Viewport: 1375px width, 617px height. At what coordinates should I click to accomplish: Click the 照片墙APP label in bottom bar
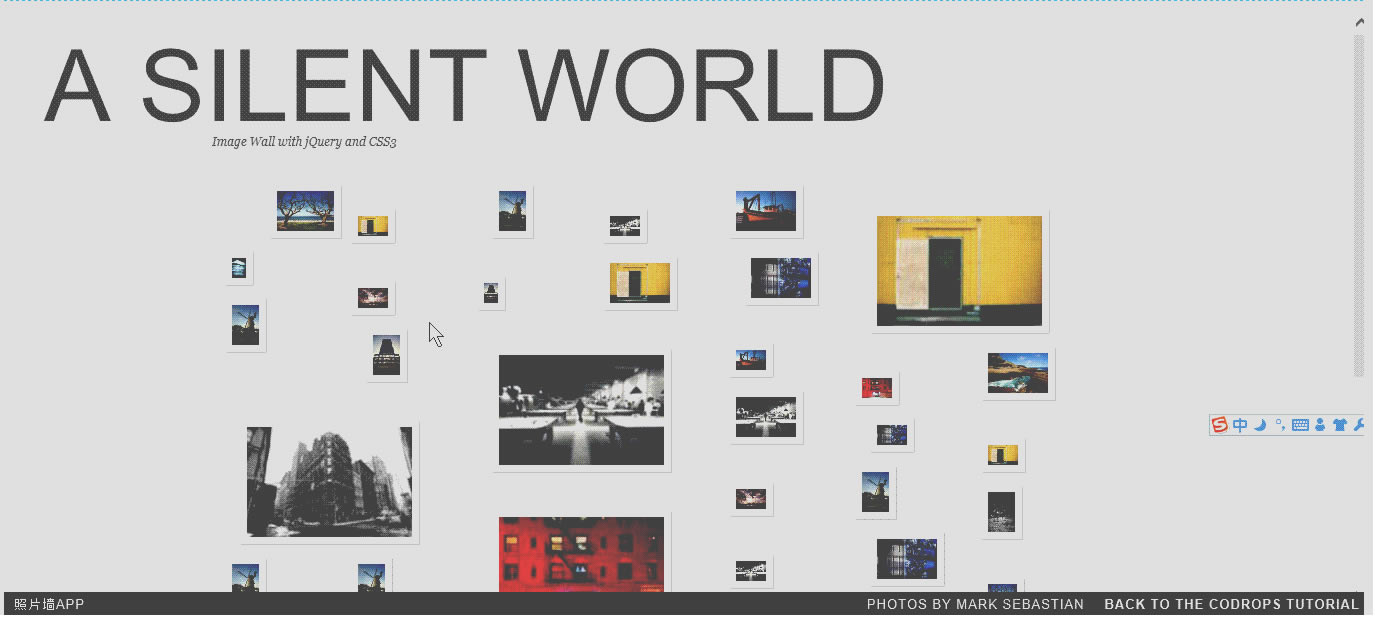[49, 604]
